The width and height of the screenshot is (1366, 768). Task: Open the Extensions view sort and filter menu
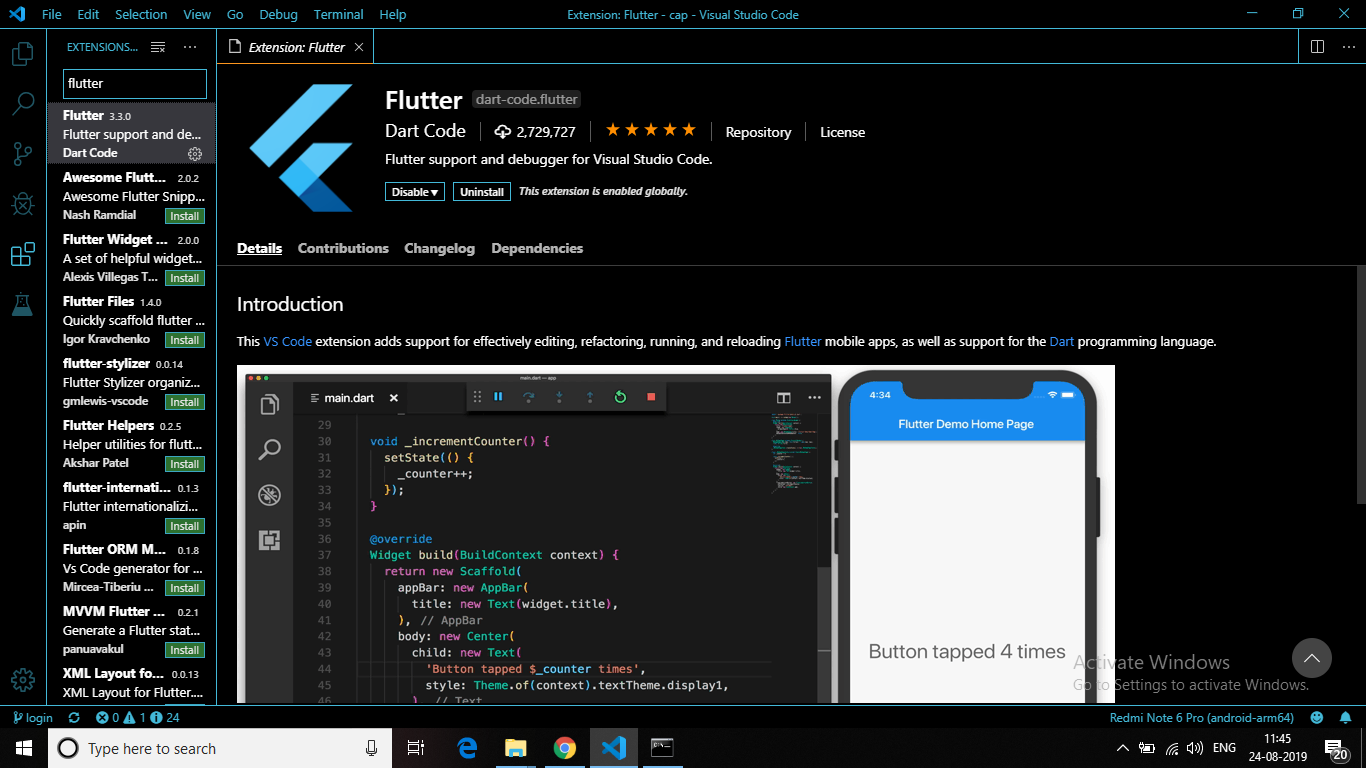157,46
